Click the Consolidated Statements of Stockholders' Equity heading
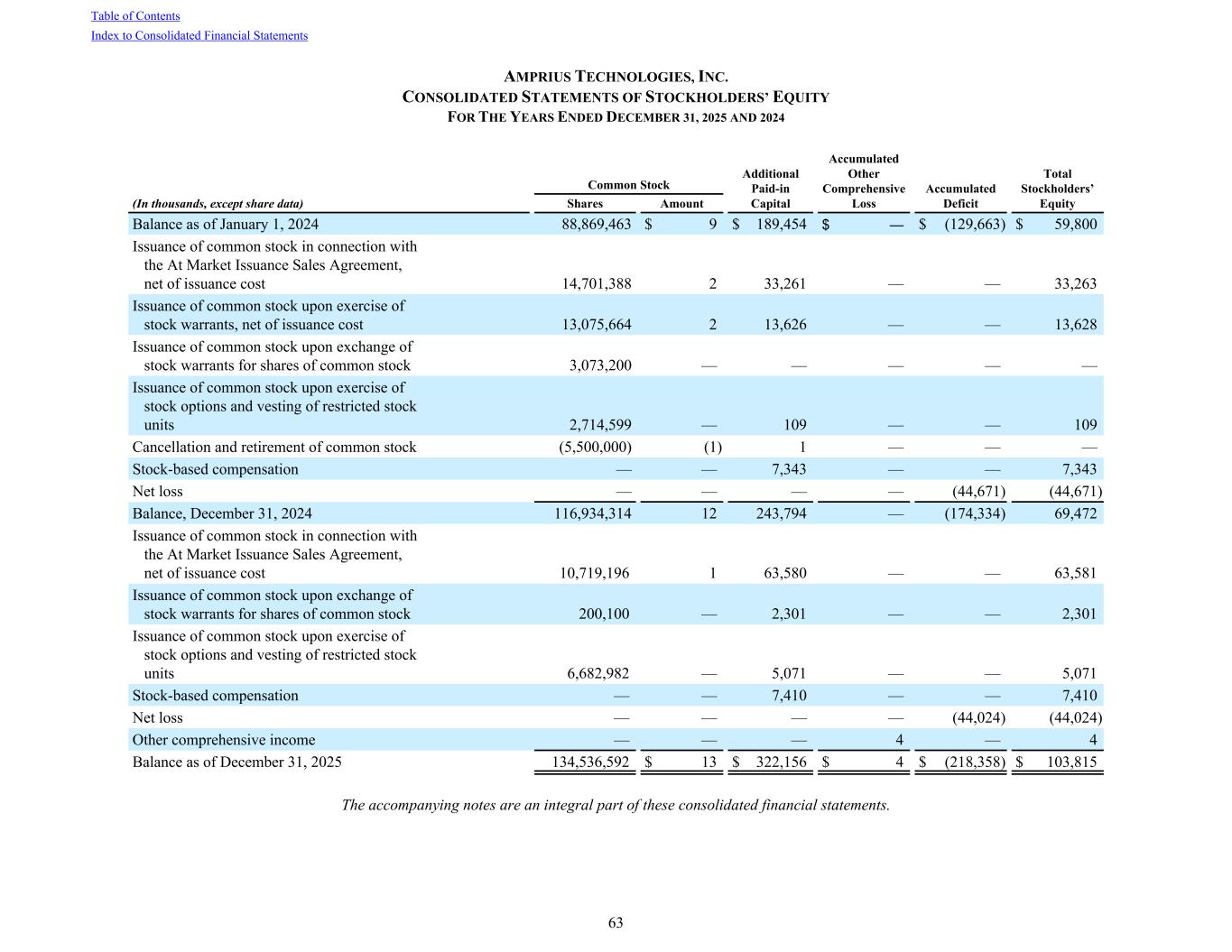Viewport: 1232px width, 952px height. point(616,97)
